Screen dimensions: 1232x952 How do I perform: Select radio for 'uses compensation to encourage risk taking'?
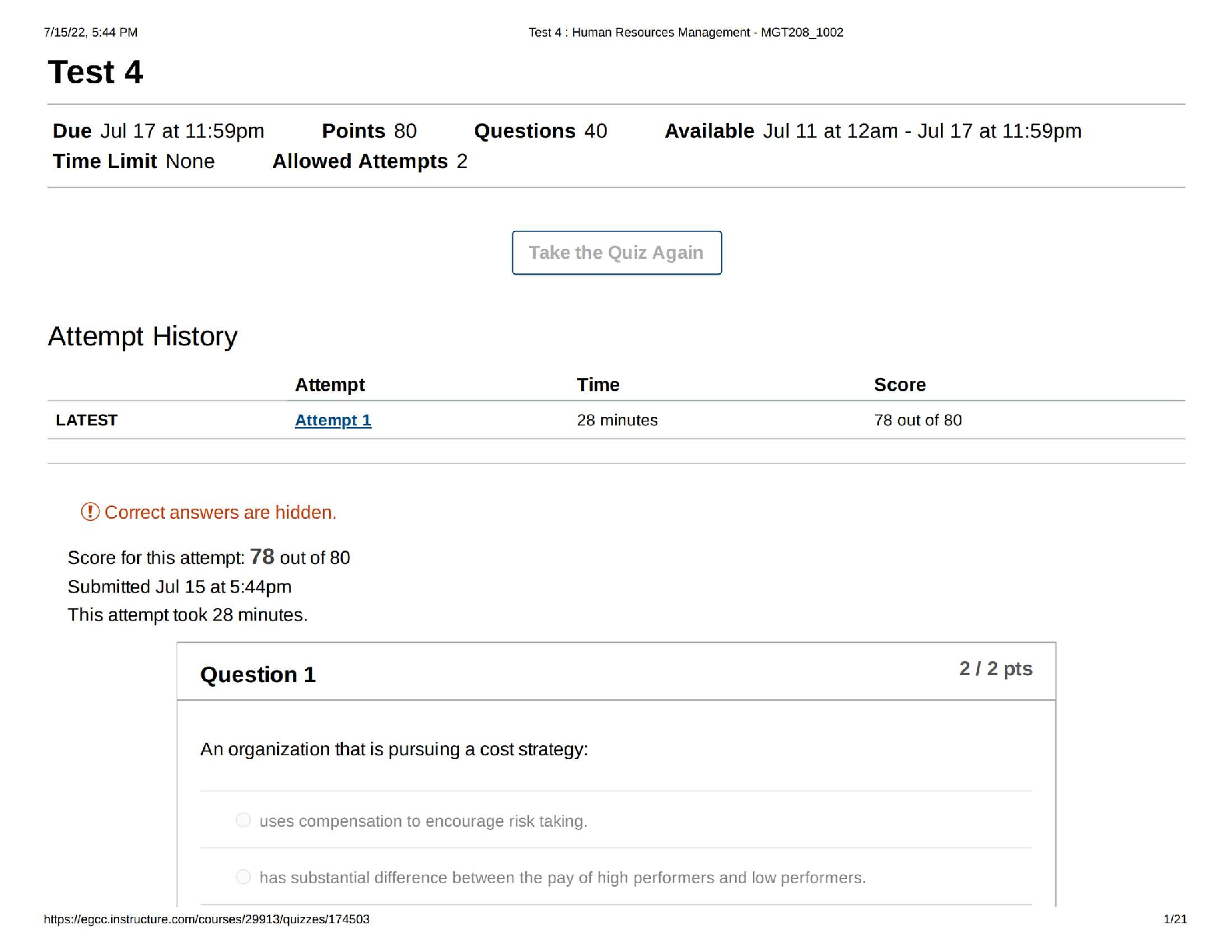(x=243, y=821)
